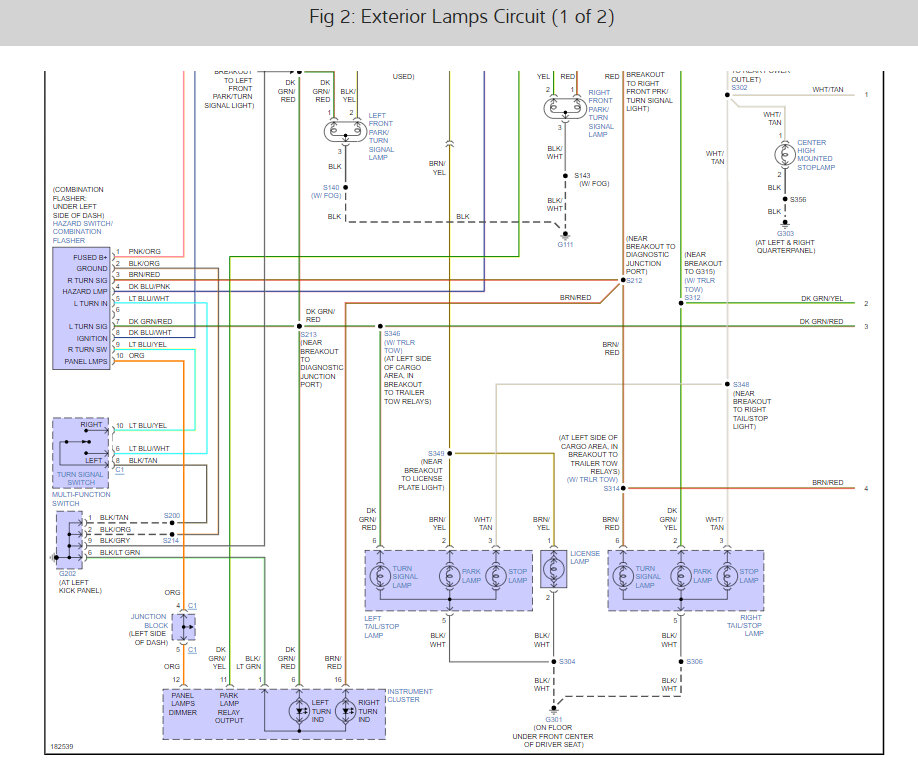918x779 pixels.
Task: Click the S214 splice label
Action: click(x=171, y=540)
